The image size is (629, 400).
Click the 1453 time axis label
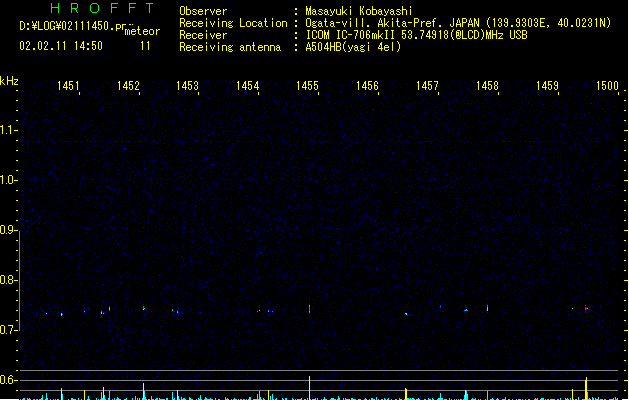click(x=187, y=86)
